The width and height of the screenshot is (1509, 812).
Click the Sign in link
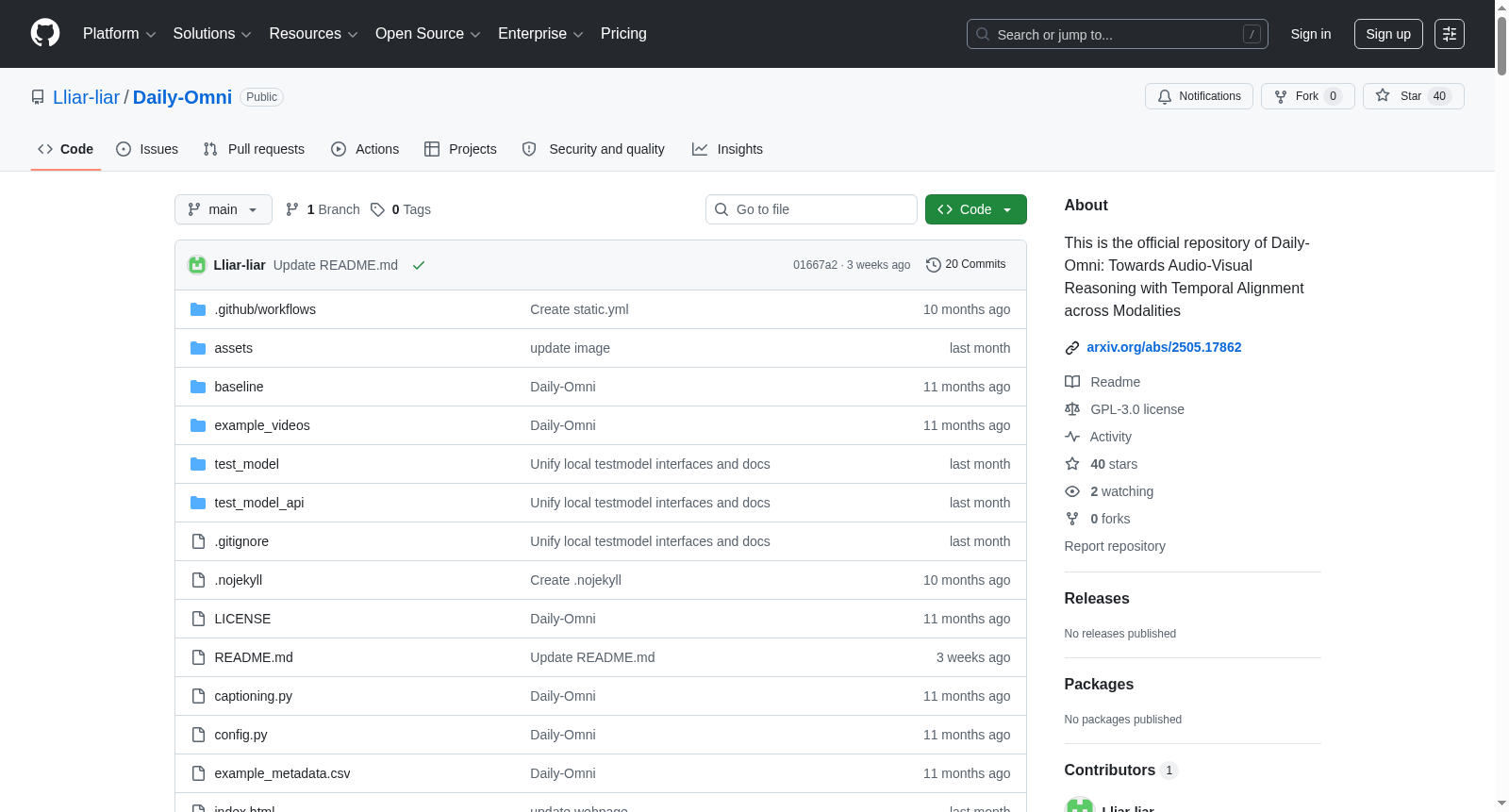pyautogui.click(x=1311, y=34)
